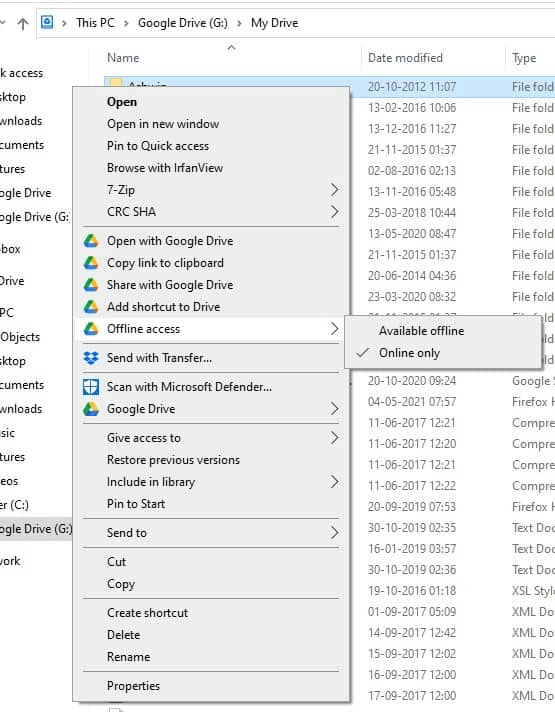Choose Open in new window
Screen dimensions: 555x712
point(163,124)
